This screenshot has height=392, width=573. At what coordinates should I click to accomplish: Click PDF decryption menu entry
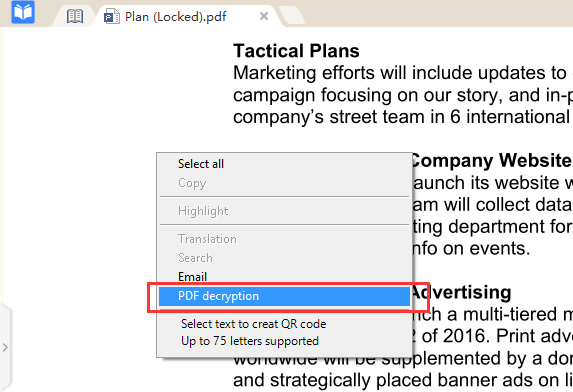[x=284, y=296]
